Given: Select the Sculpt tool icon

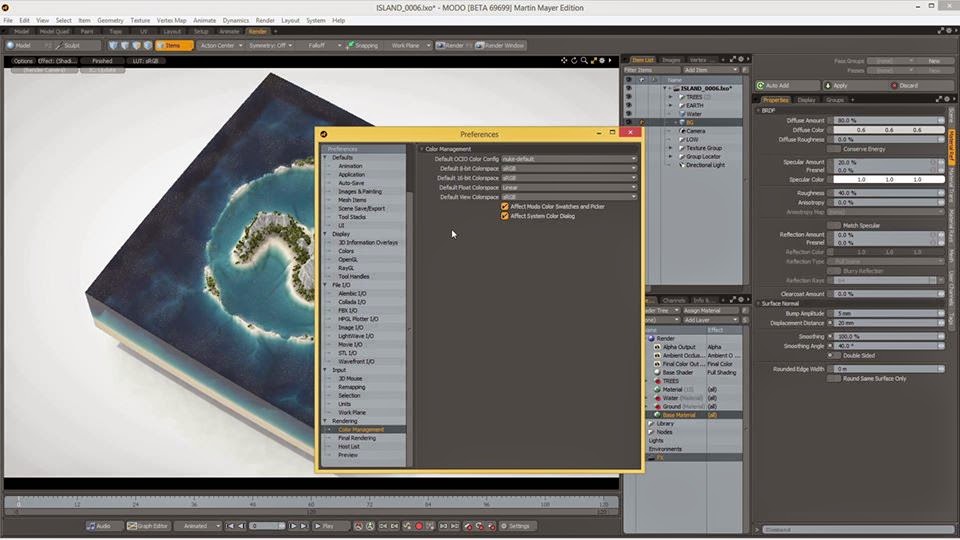Looking at the screenshot, I should tap(59, 45).
